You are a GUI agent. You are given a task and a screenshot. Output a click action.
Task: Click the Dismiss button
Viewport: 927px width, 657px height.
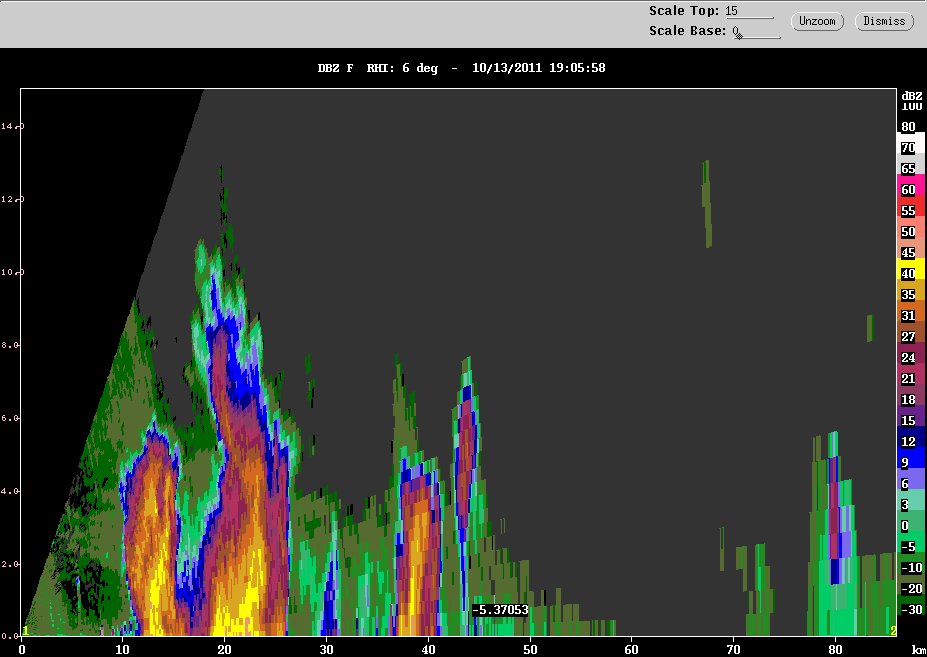(884, 21)
